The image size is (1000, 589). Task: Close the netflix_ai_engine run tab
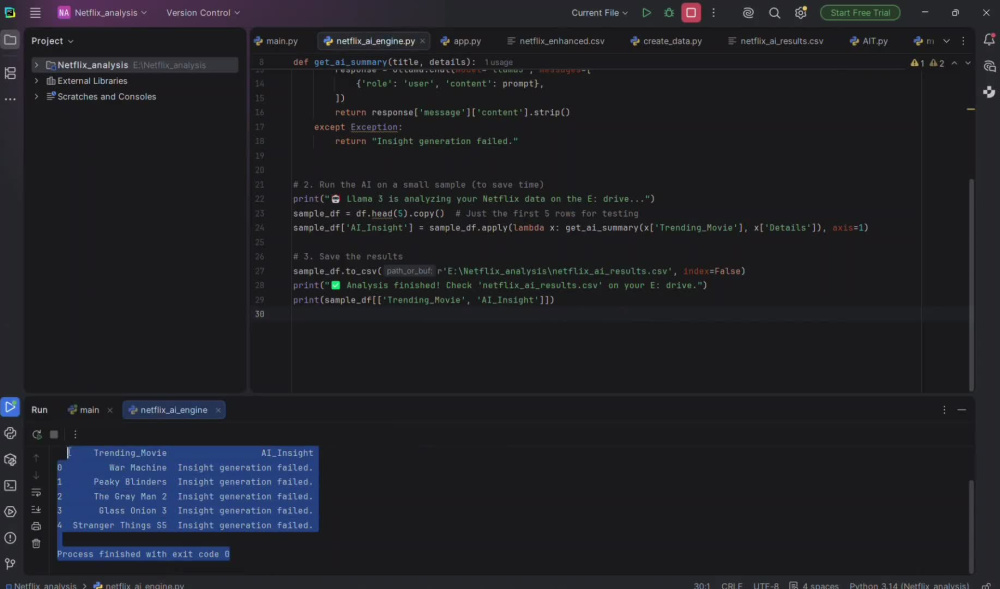tap(218, 410)
